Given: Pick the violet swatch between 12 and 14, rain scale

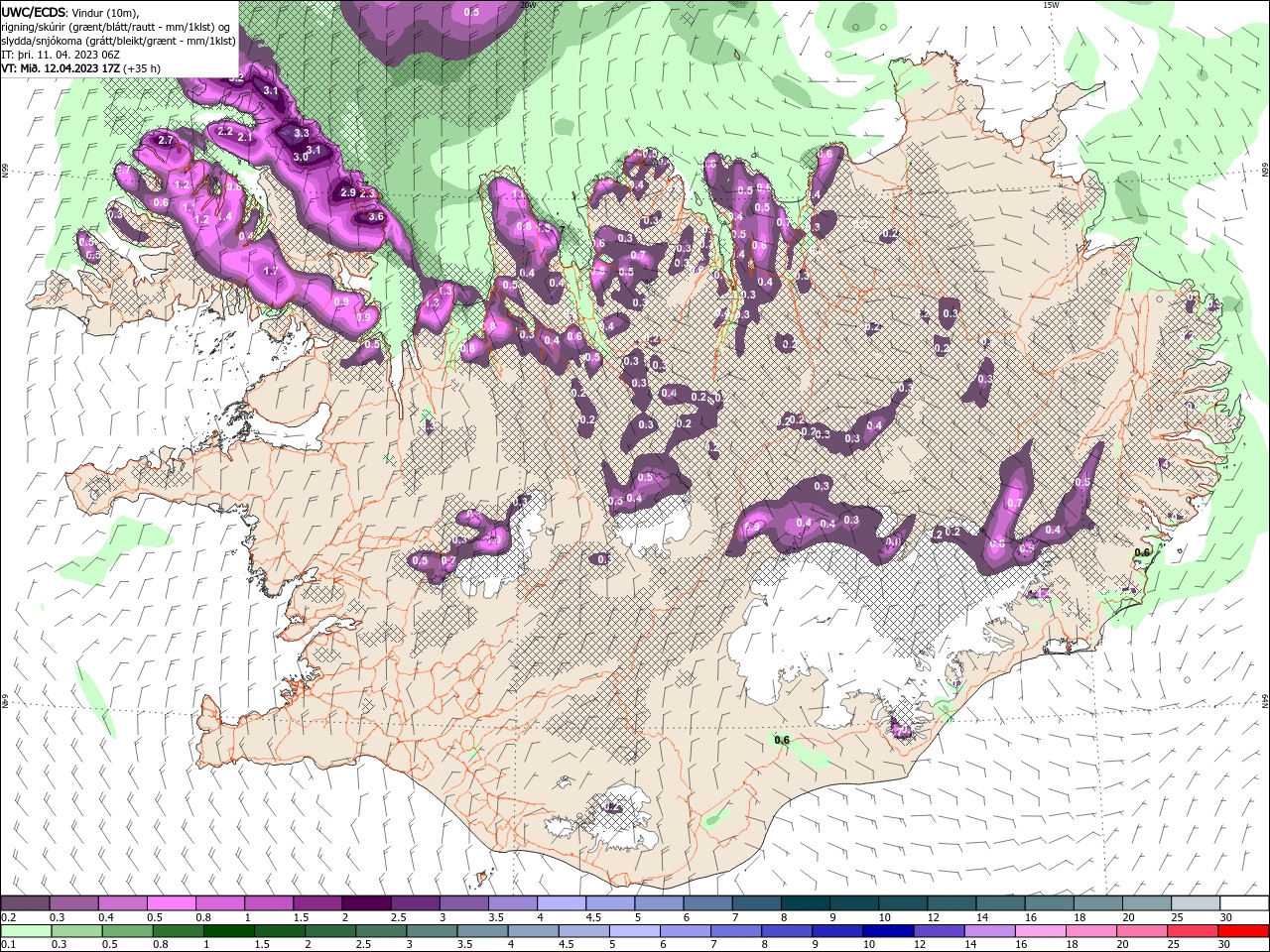Looking at the screenshot, I should coord(939,931).
